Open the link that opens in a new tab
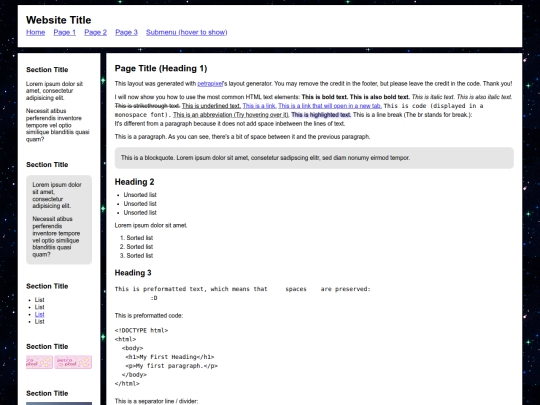Screen dimensions: 540x405 [x=330, y=106]
